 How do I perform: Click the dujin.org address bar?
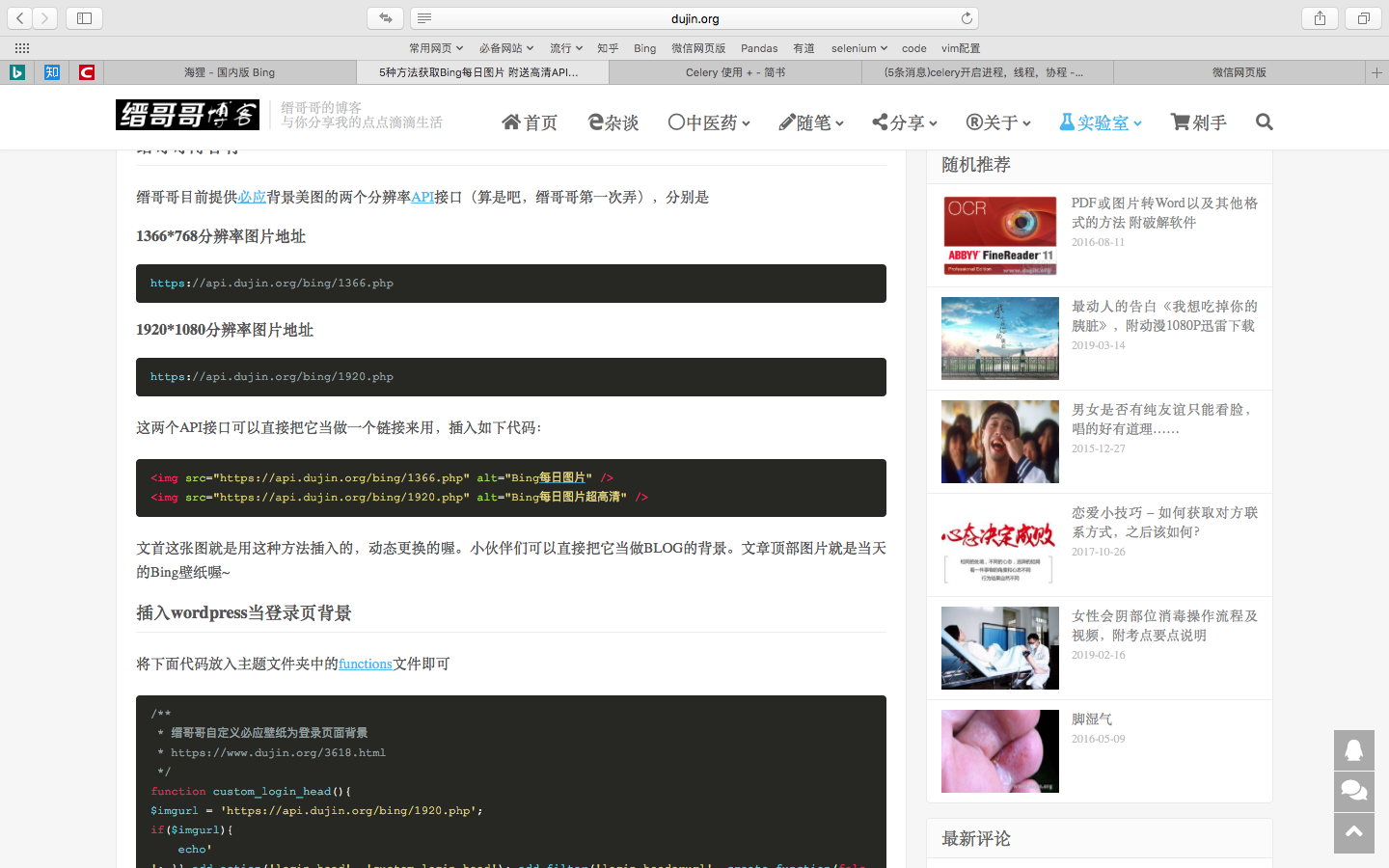694,18
